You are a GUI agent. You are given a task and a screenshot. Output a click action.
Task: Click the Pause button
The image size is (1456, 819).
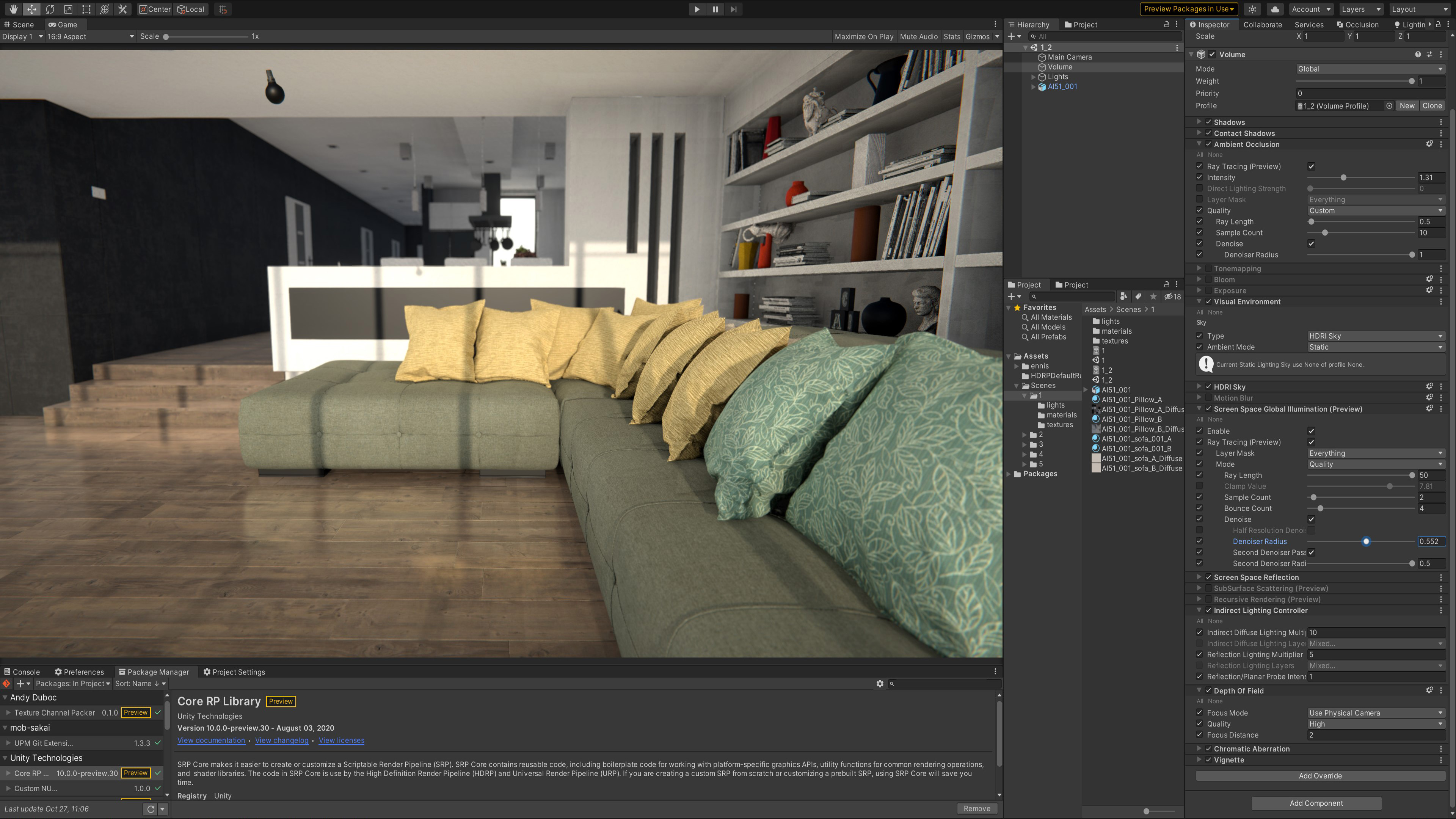click(x=715, y=9)
